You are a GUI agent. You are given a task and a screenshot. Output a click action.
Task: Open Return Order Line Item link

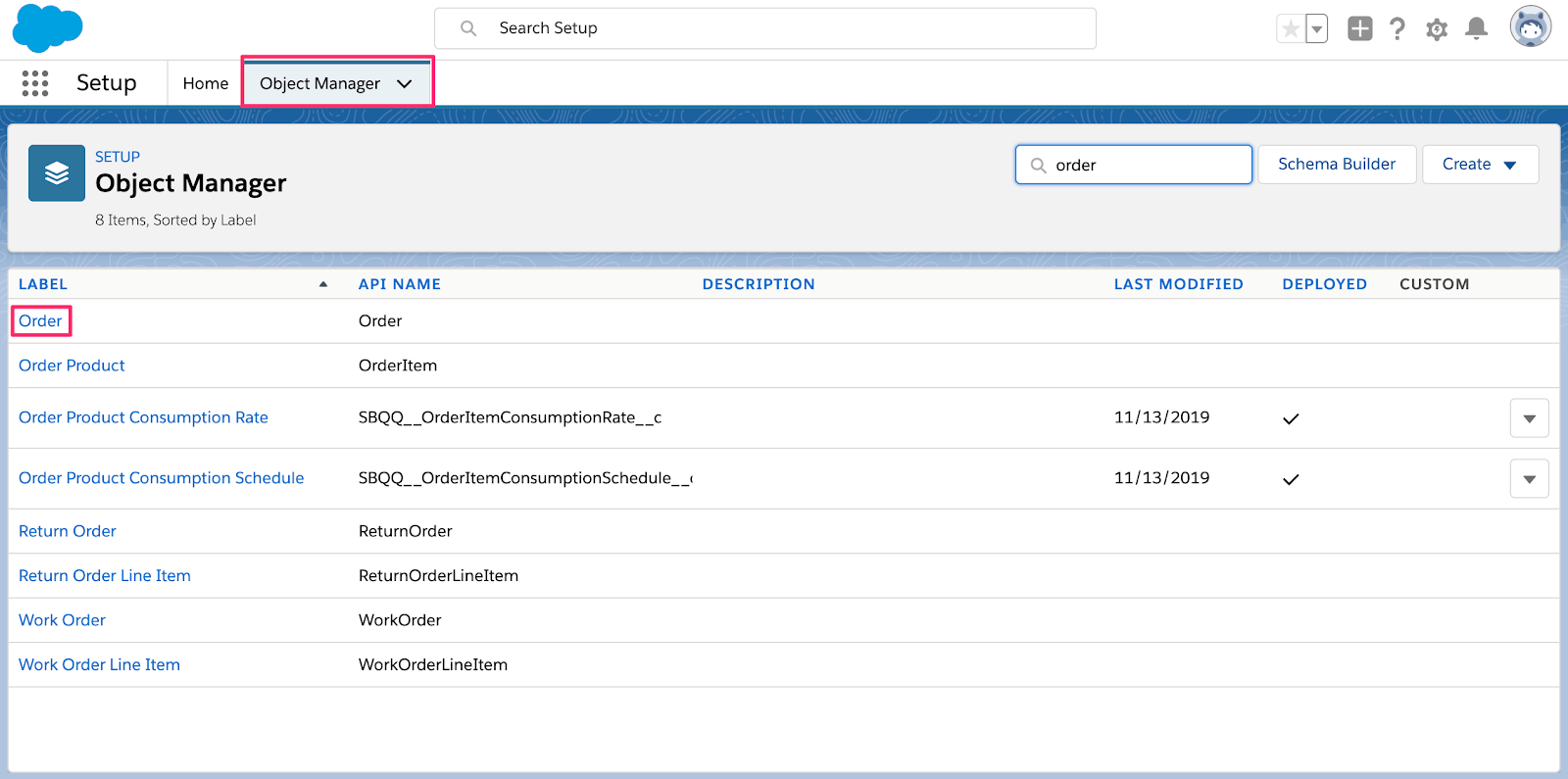click(105, 576)
